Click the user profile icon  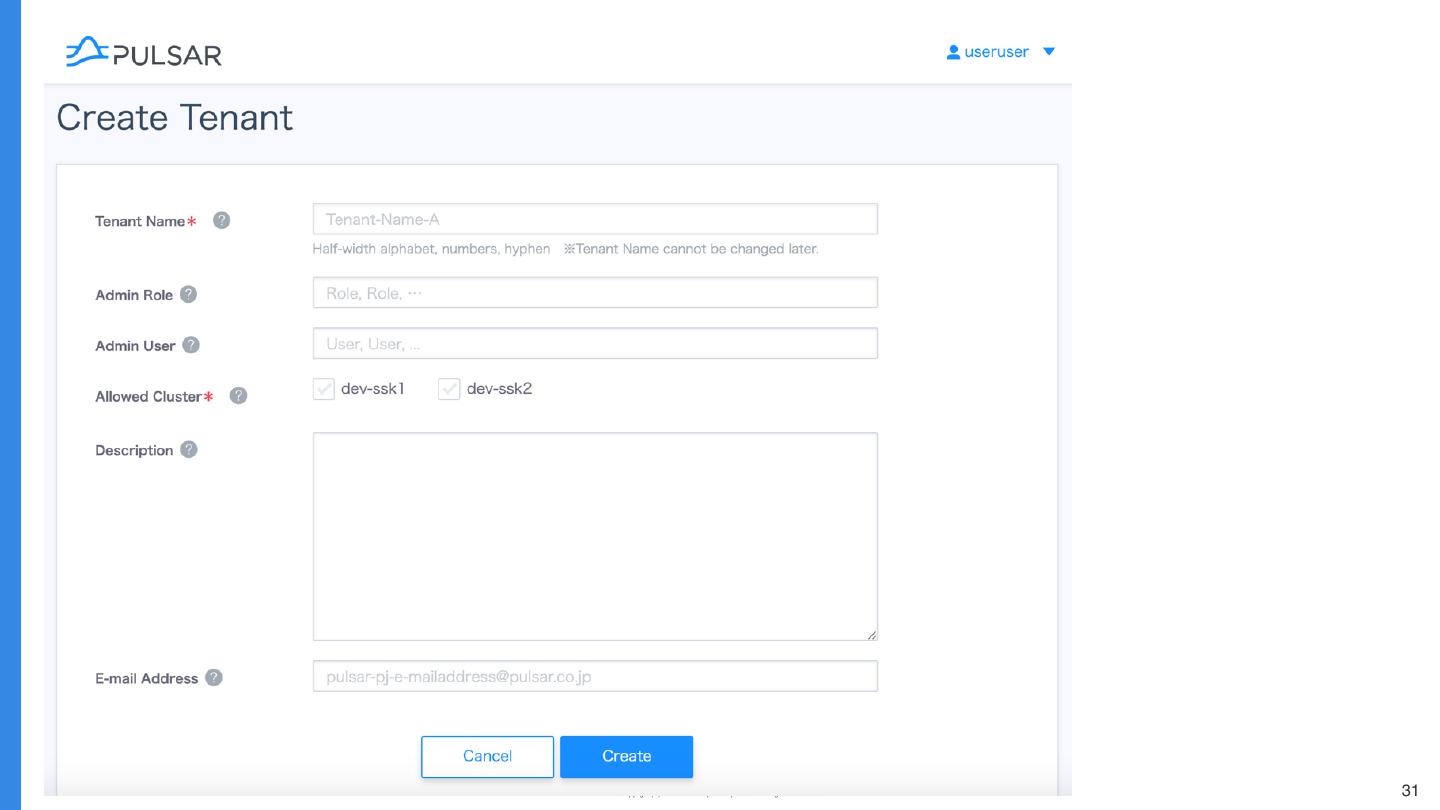point(953,52)
